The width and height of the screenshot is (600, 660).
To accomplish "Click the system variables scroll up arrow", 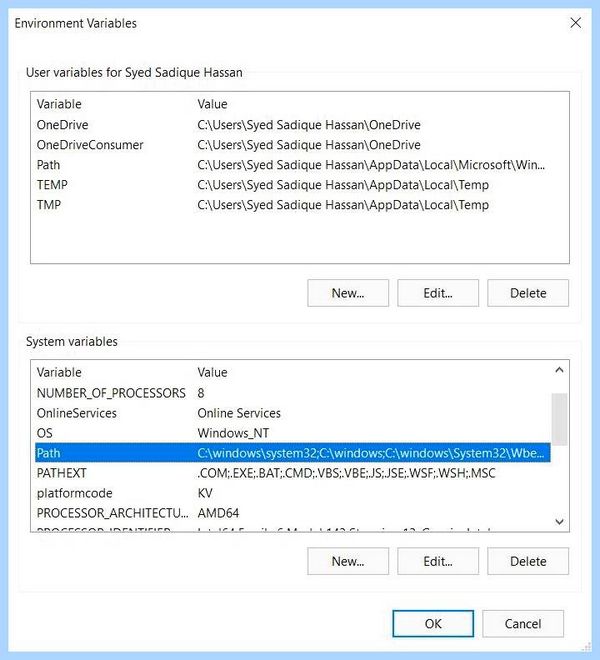I will pyautogui.click(x=559, y=370).
